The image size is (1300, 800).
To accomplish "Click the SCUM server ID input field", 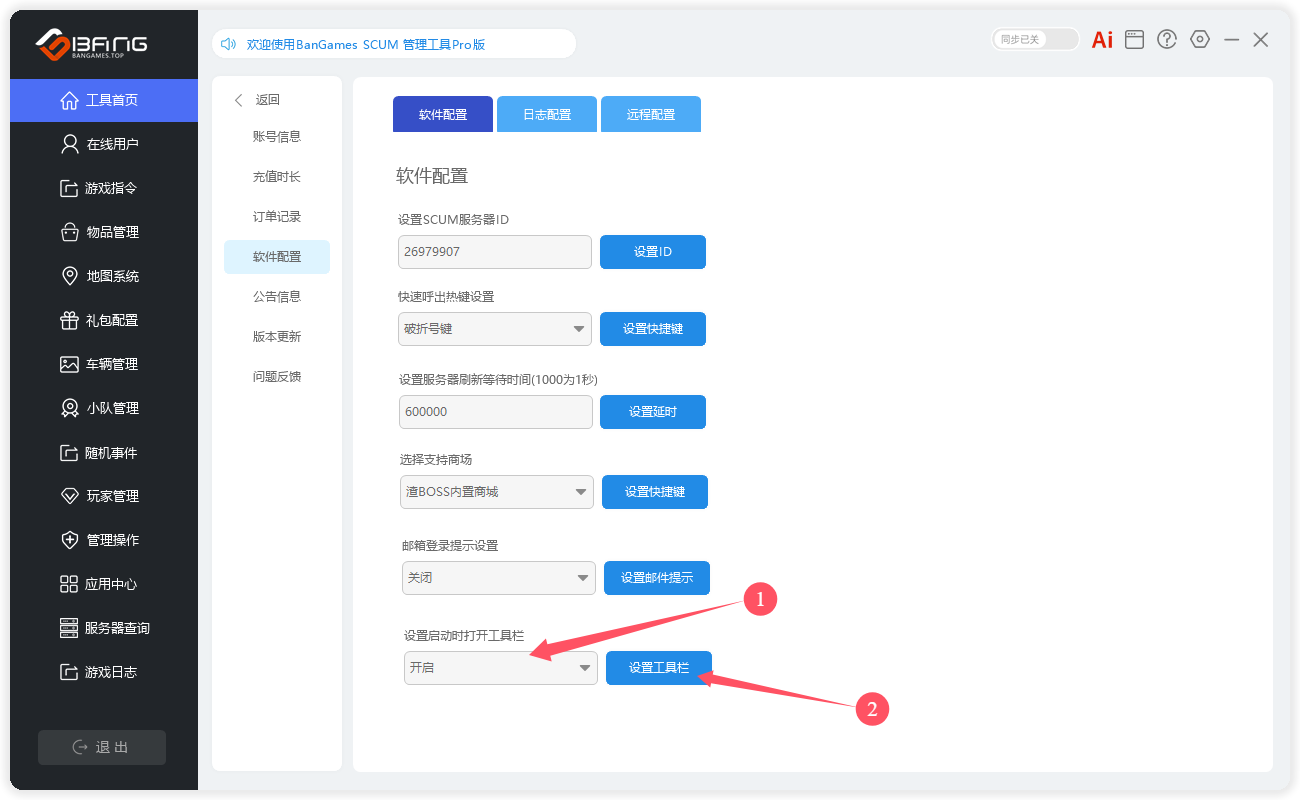I will [x=495, y=252].
